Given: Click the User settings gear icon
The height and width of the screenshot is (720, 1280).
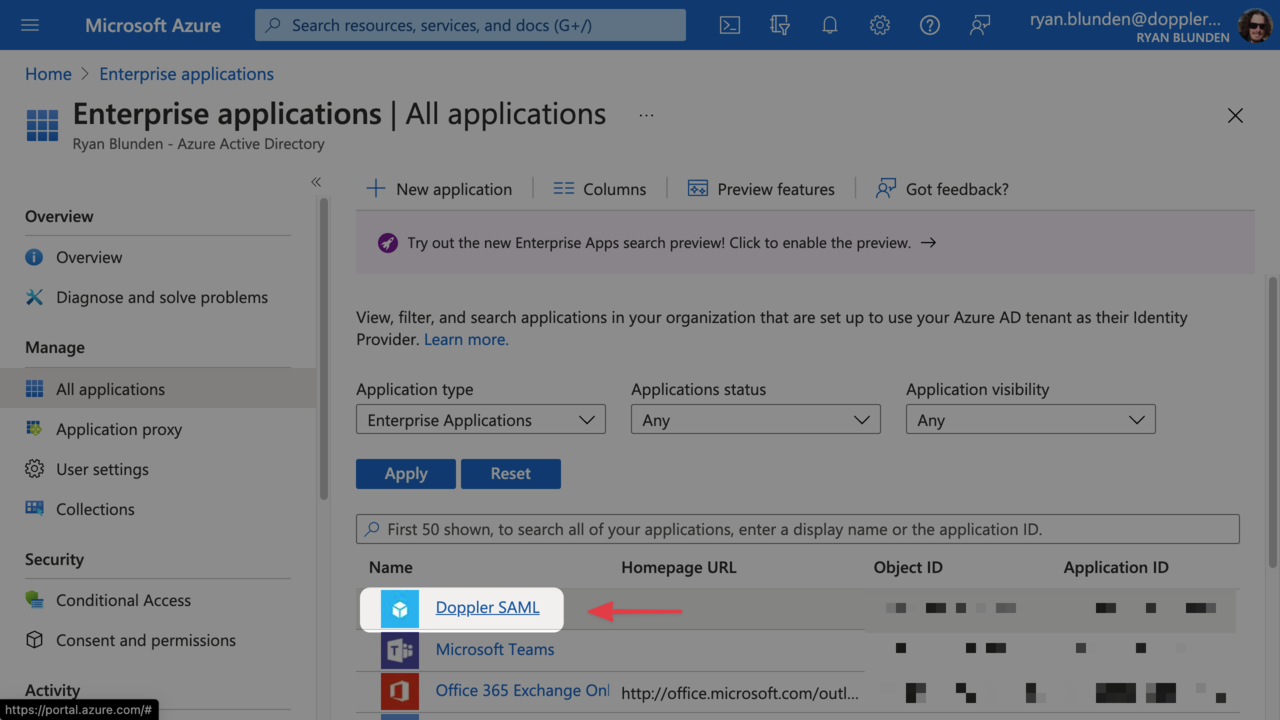Looking at the screenshot, I should pyautogui.click(x=34, y=469).
